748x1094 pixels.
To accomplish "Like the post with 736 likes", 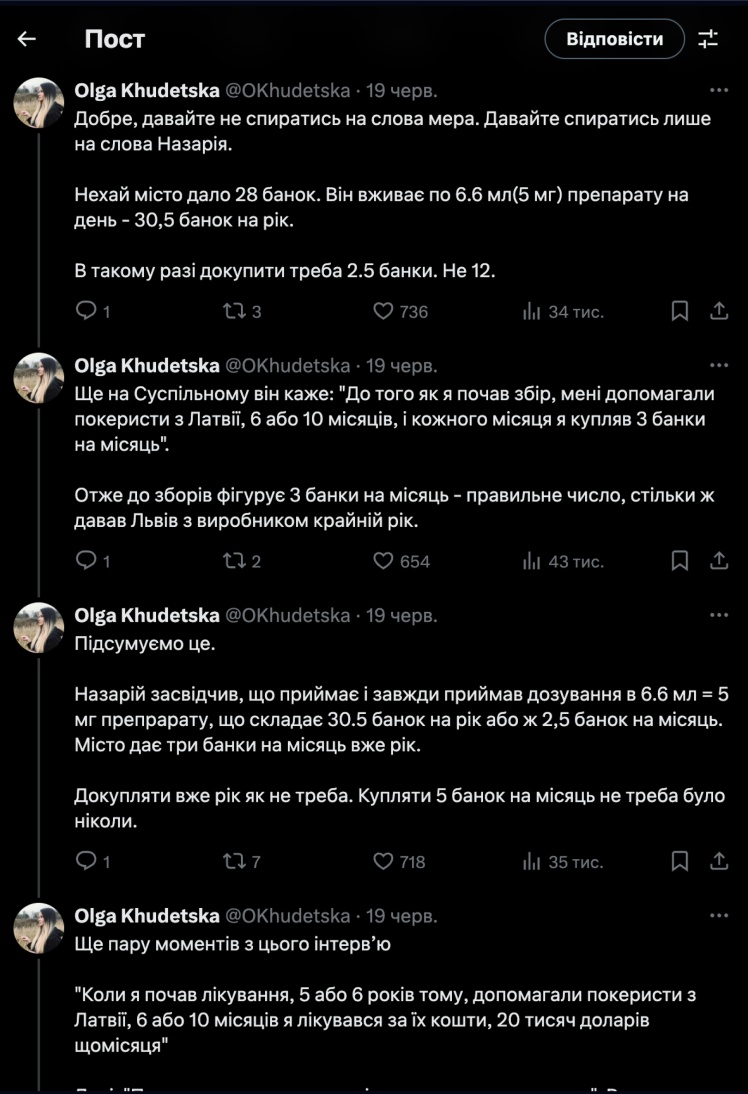I will [x=383, y=312].
